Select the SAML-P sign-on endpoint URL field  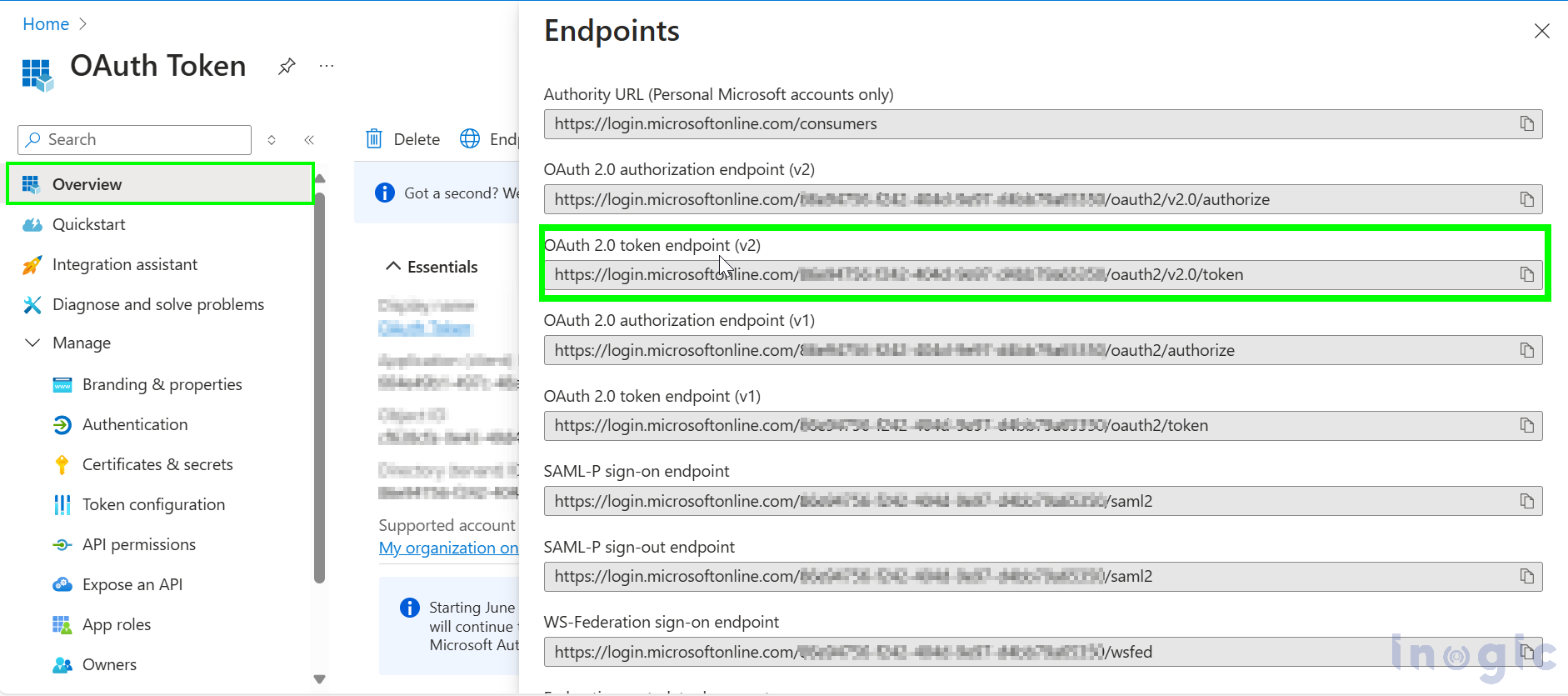[x=1043, y=501]
